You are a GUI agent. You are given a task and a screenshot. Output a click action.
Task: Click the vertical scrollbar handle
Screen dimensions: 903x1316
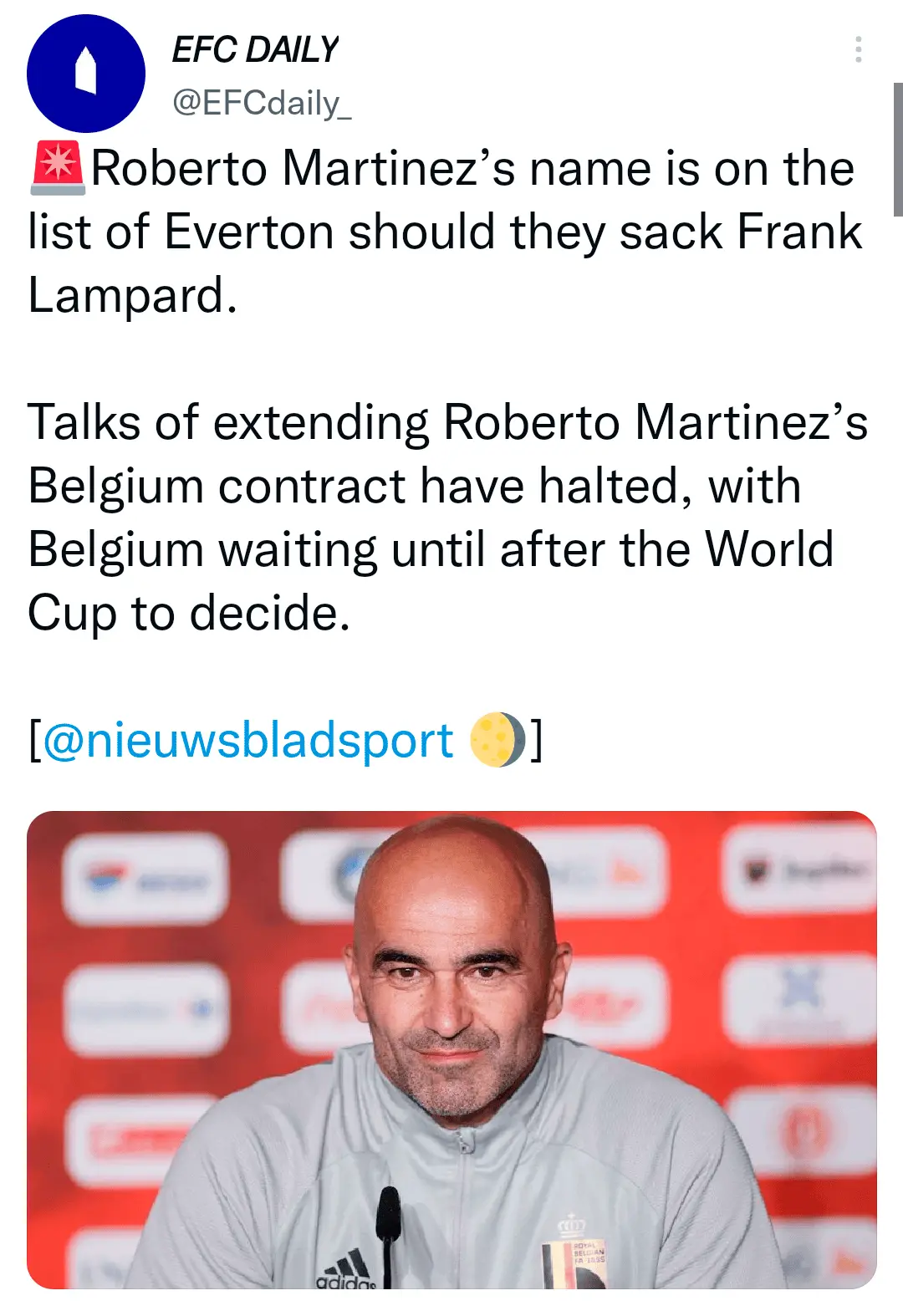(898, 149)
